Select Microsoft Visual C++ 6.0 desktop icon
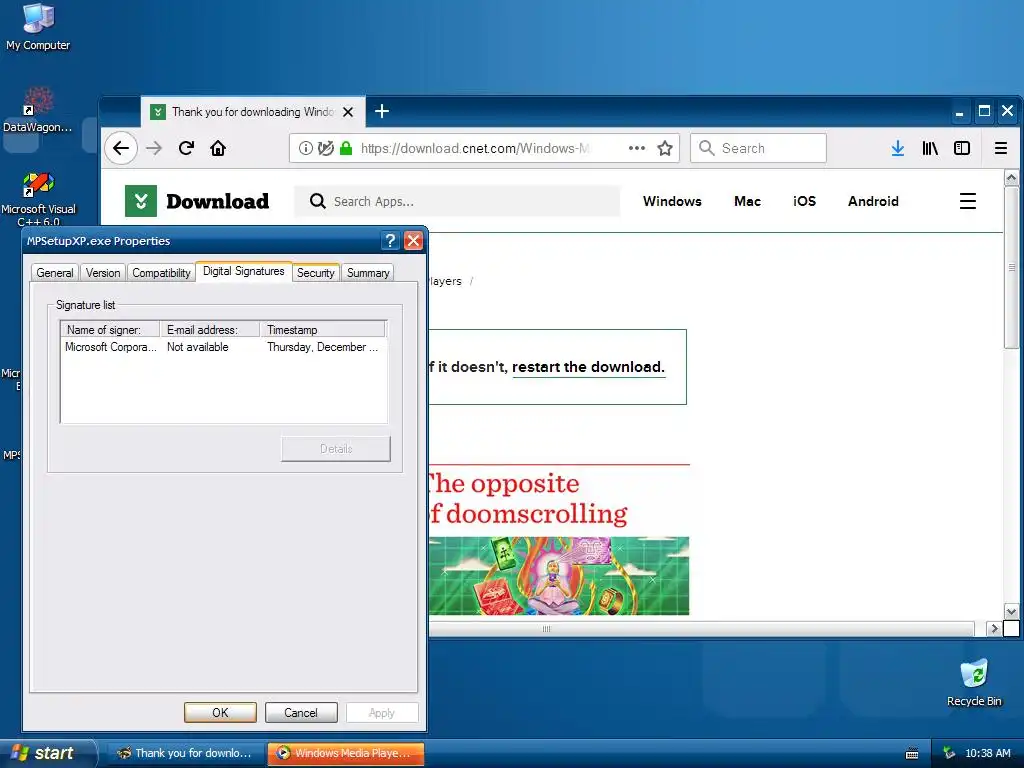This screenshot has width=1024, height=768. pyautogui.click(x=38, y=199)
